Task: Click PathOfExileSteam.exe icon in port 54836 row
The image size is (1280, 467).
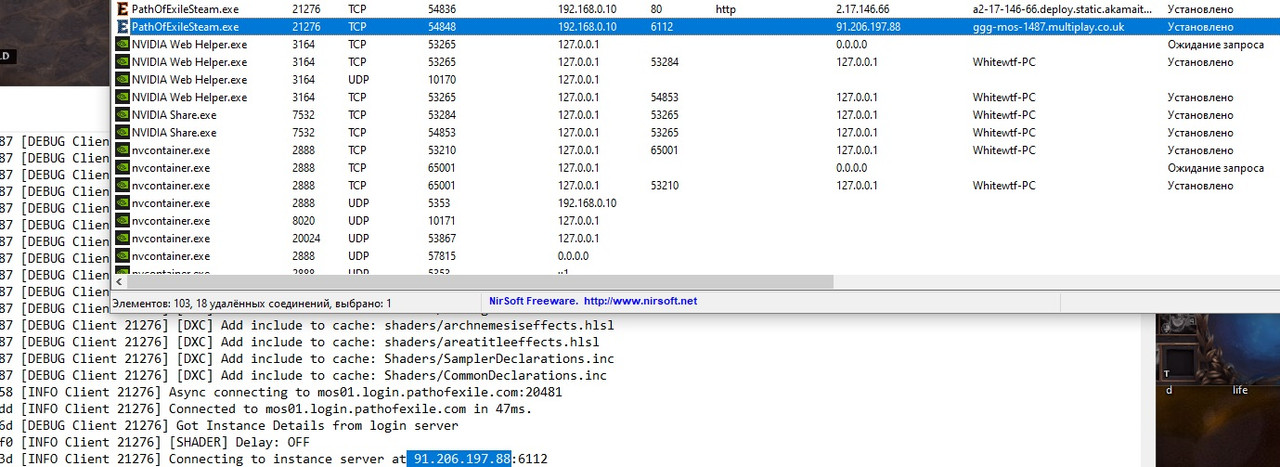Action: pos(122,9)
